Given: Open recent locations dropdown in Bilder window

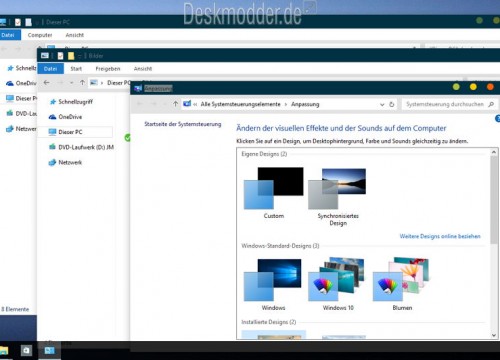Looking at the screenshot, I should 71,83.
